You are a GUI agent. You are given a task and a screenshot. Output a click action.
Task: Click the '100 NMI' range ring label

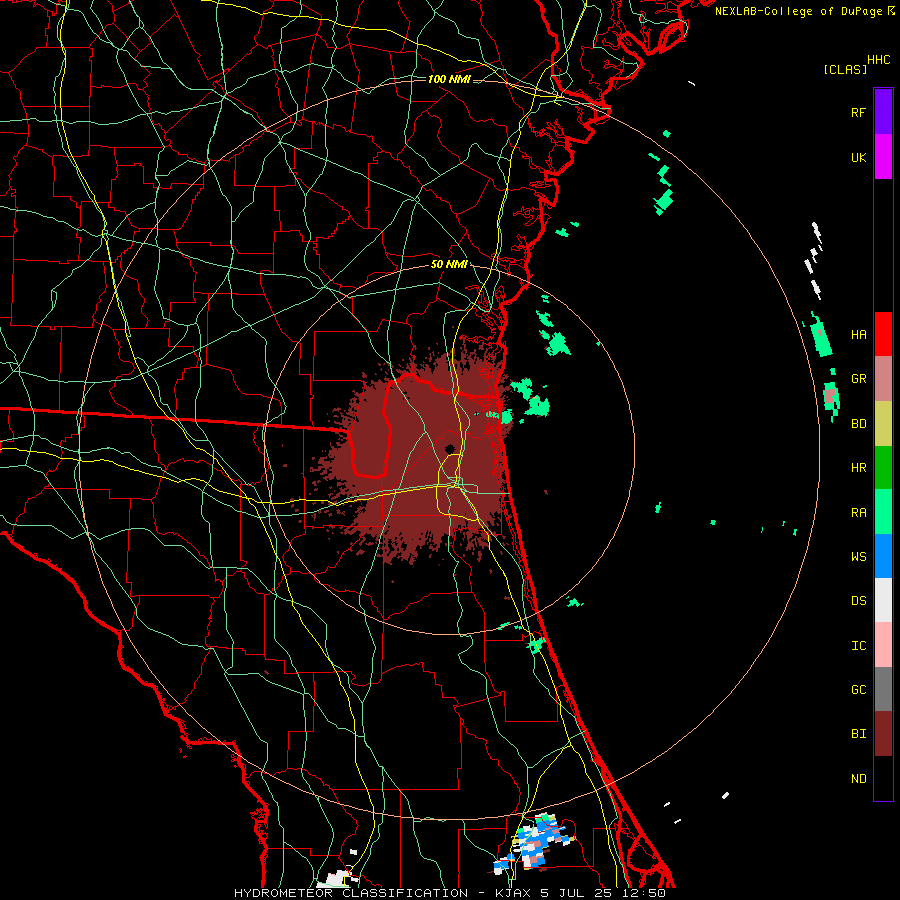tap(449, 79)
